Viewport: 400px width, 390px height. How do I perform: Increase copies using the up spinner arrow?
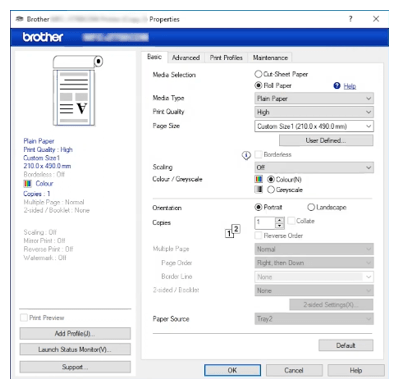pos(280,220)
